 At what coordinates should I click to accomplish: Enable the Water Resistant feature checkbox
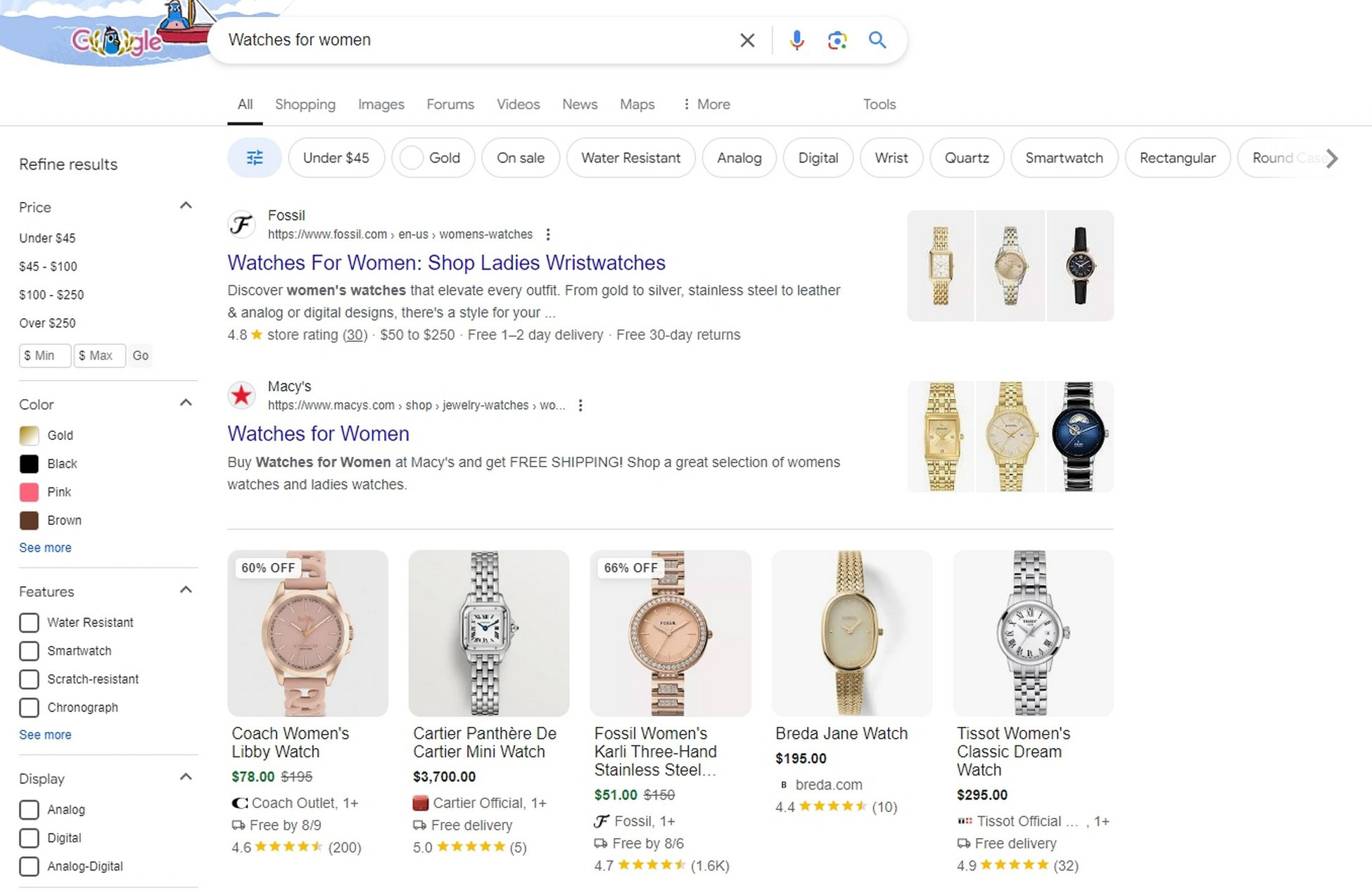click(28, 622)
